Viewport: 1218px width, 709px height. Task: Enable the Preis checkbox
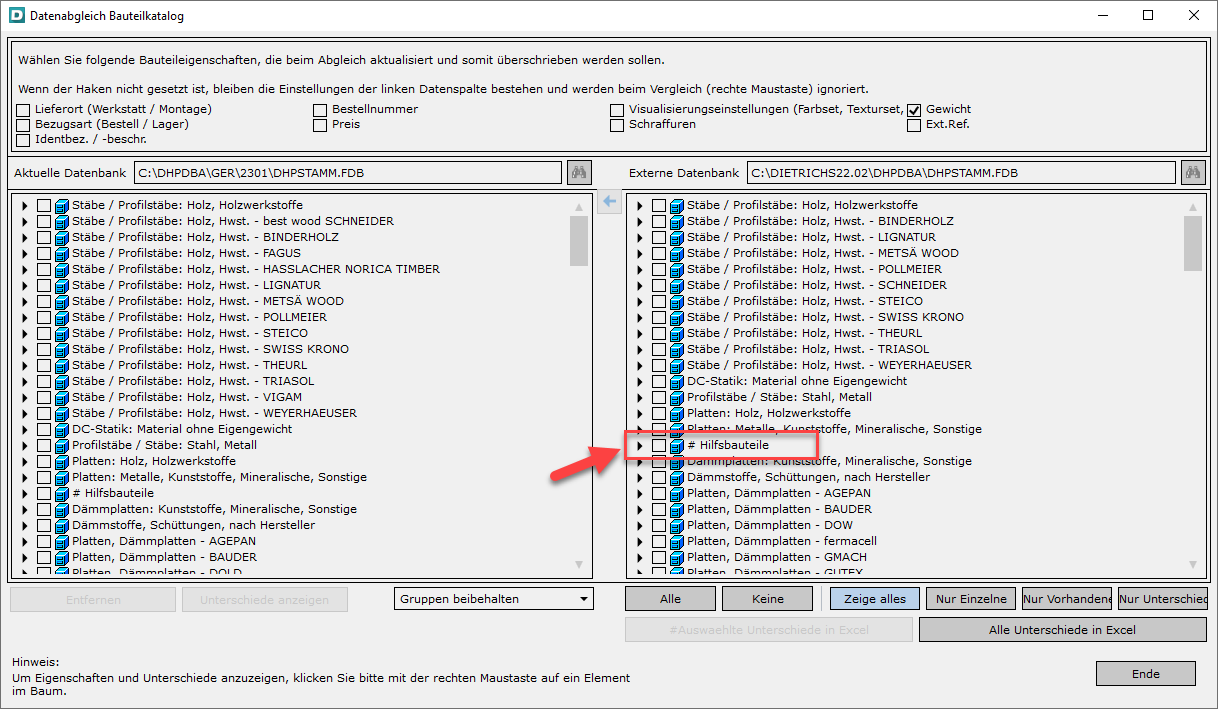tap(320, 125)
